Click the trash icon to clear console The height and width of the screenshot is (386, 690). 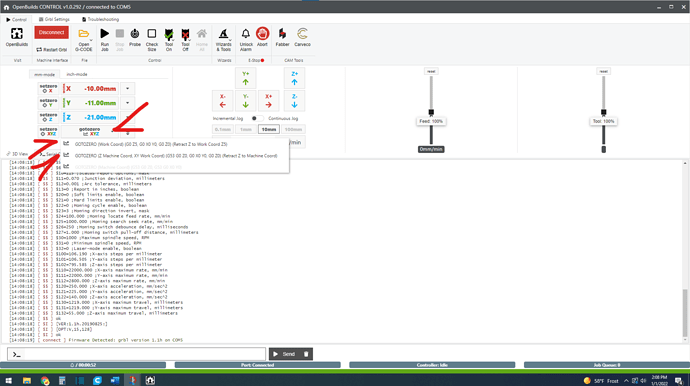(306, 354)
